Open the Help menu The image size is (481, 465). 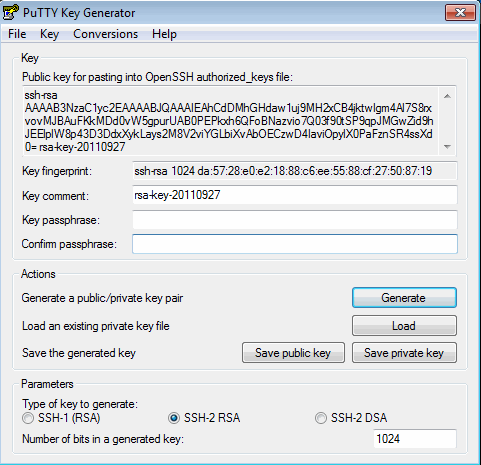164,34
